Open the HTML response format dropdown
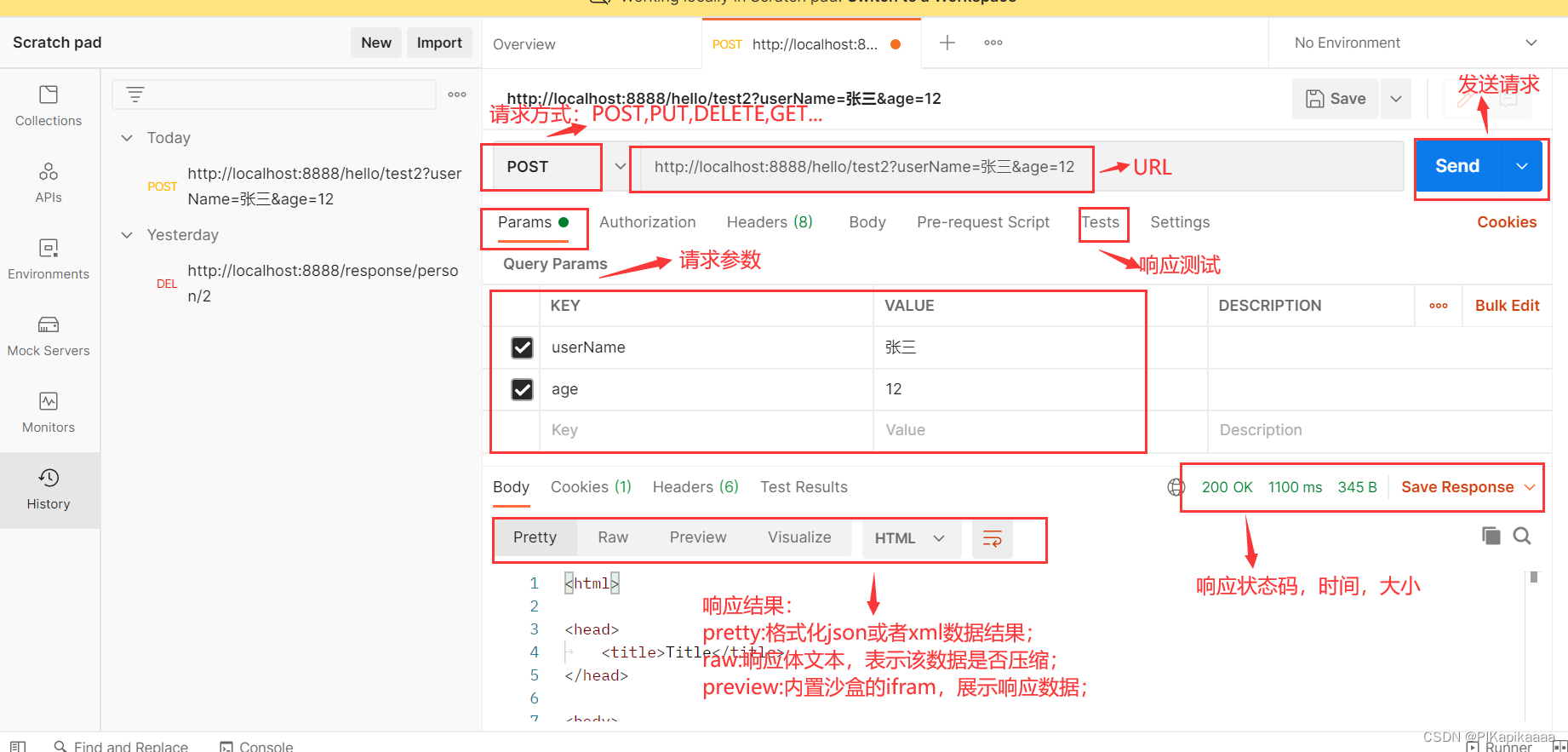Image resolution: width=1568 pixels, height=752 pixels. [x=910, y=538]
